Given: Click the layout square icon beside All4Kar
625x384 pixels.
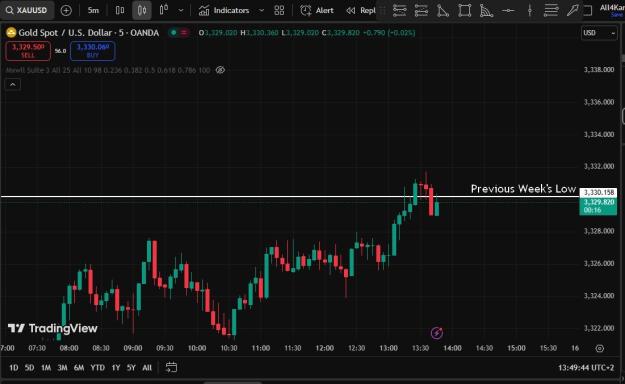Looking at the screenshot, I should (588, 11).
